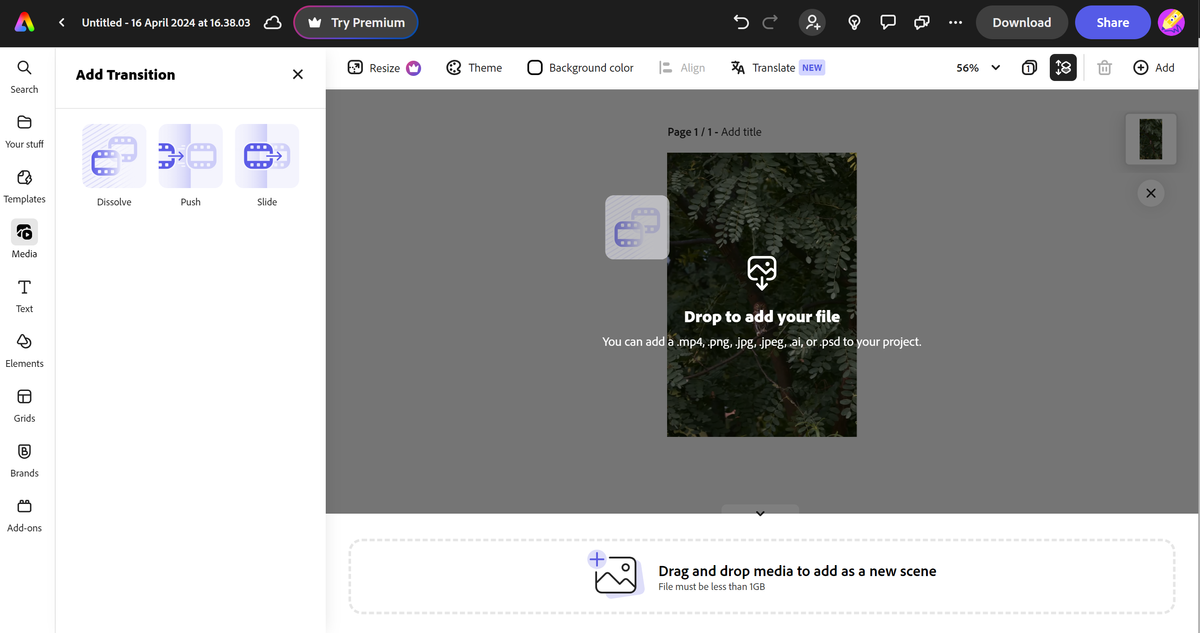
Task: Open the Media panel
Action: click(x=24, y=240)
